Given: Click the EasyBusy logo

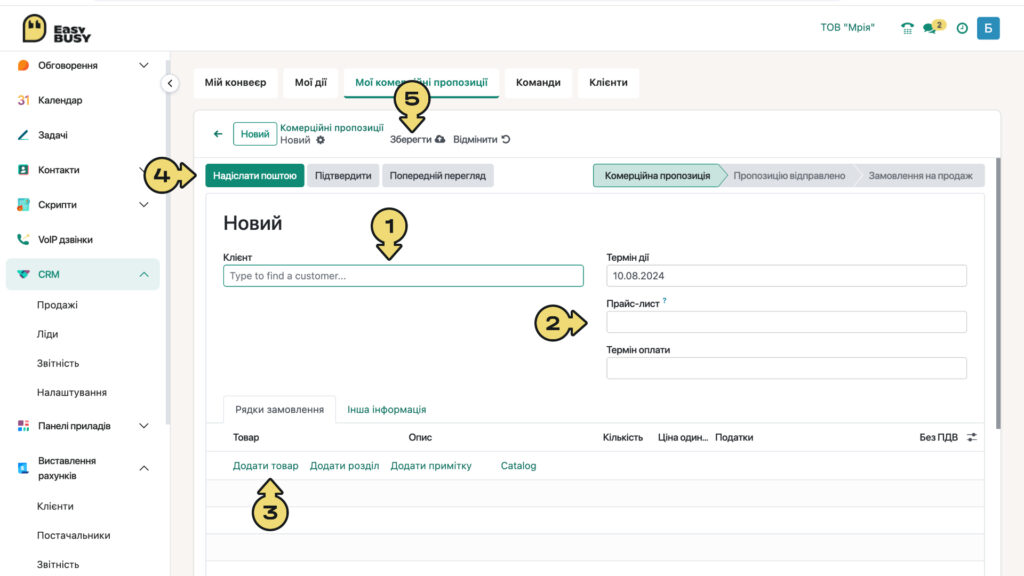Looking at the screenshot, I should [x=56, y=29].
